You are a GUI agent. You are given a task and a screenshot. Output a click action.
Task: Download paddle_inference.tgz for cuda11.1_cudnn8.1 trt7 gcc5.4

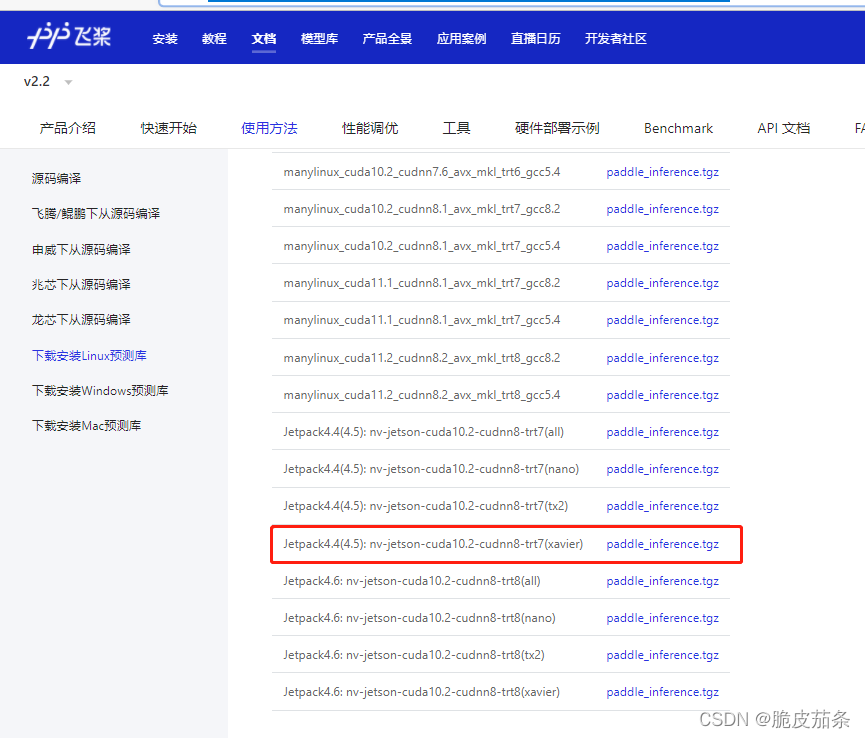click(x=663, y=320)
